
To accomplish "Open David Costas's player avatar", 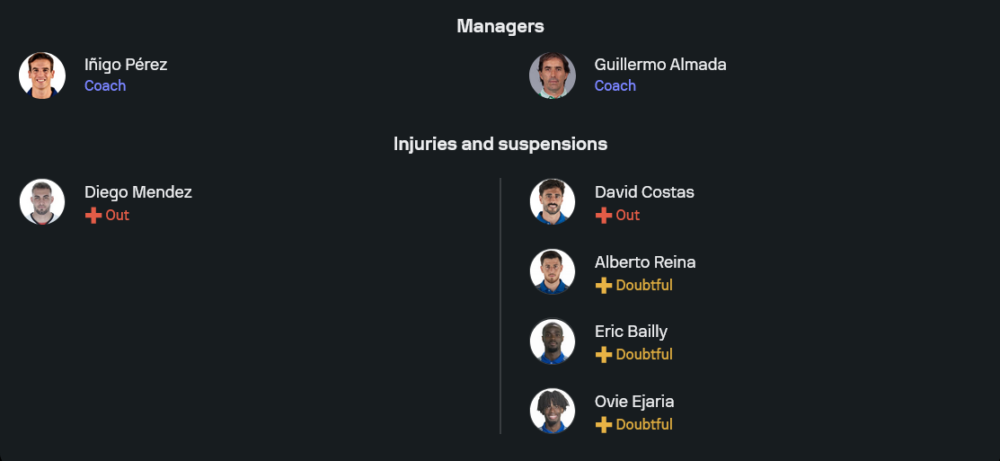I will coord(552,202).
